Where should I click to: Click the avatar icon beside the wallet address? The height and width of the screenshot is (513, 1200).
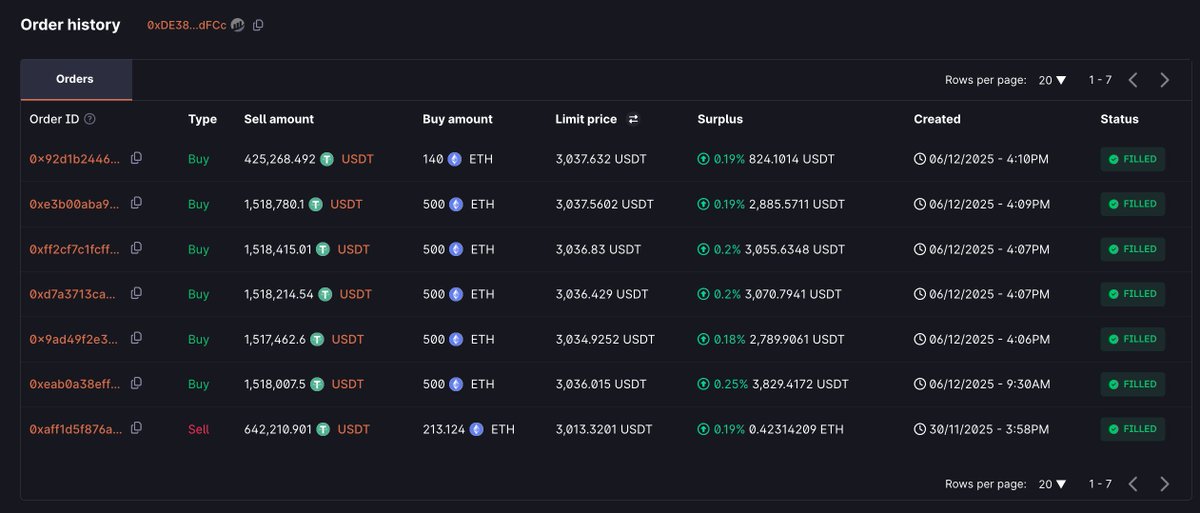pos(237,25)
